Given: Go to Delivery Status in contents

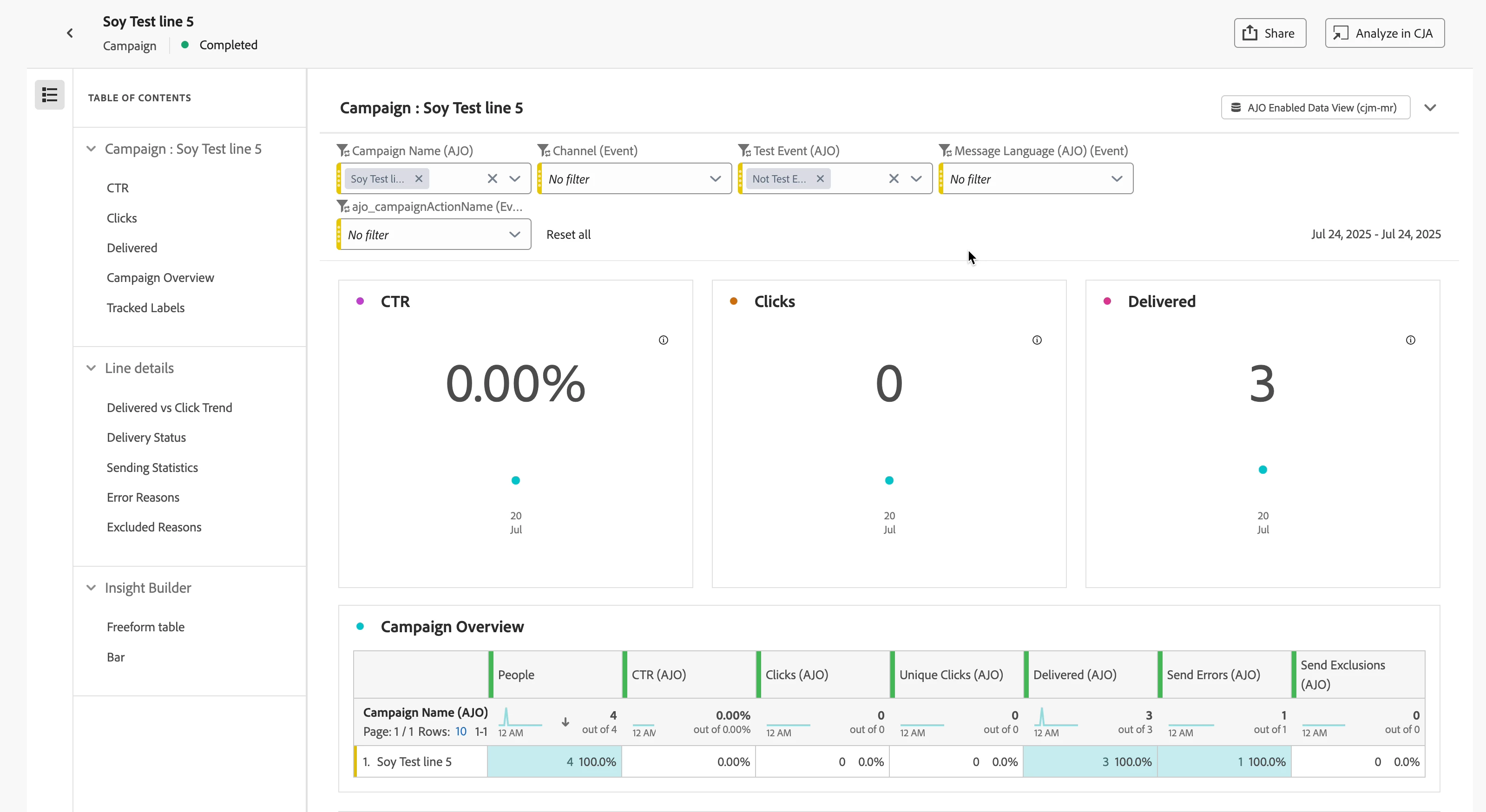Looking at the screenshot, I should pos(146,437).
